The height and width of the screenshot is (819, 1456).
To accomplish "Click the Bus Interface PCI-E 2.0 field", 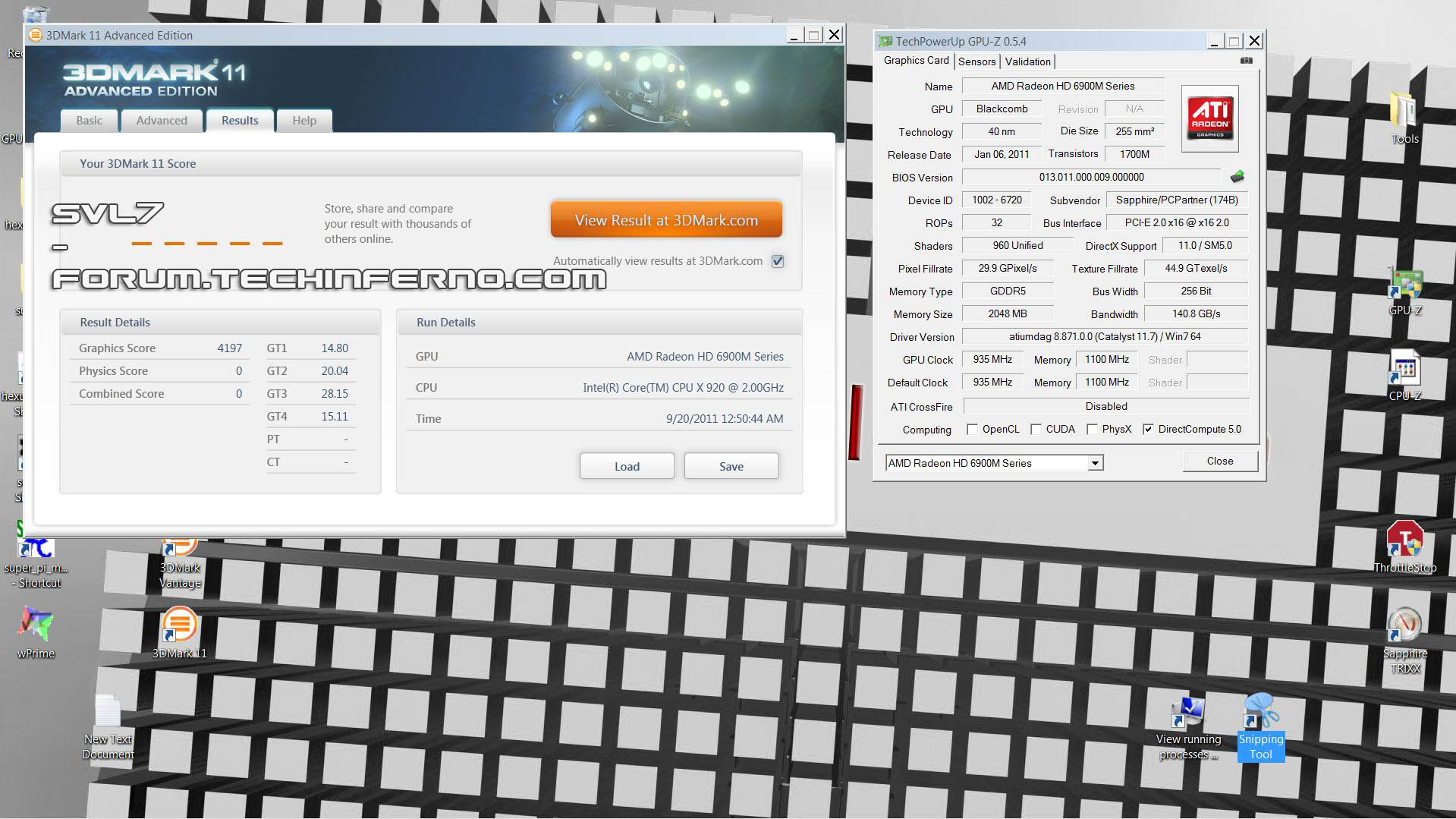I will (x=1177, y=222).
